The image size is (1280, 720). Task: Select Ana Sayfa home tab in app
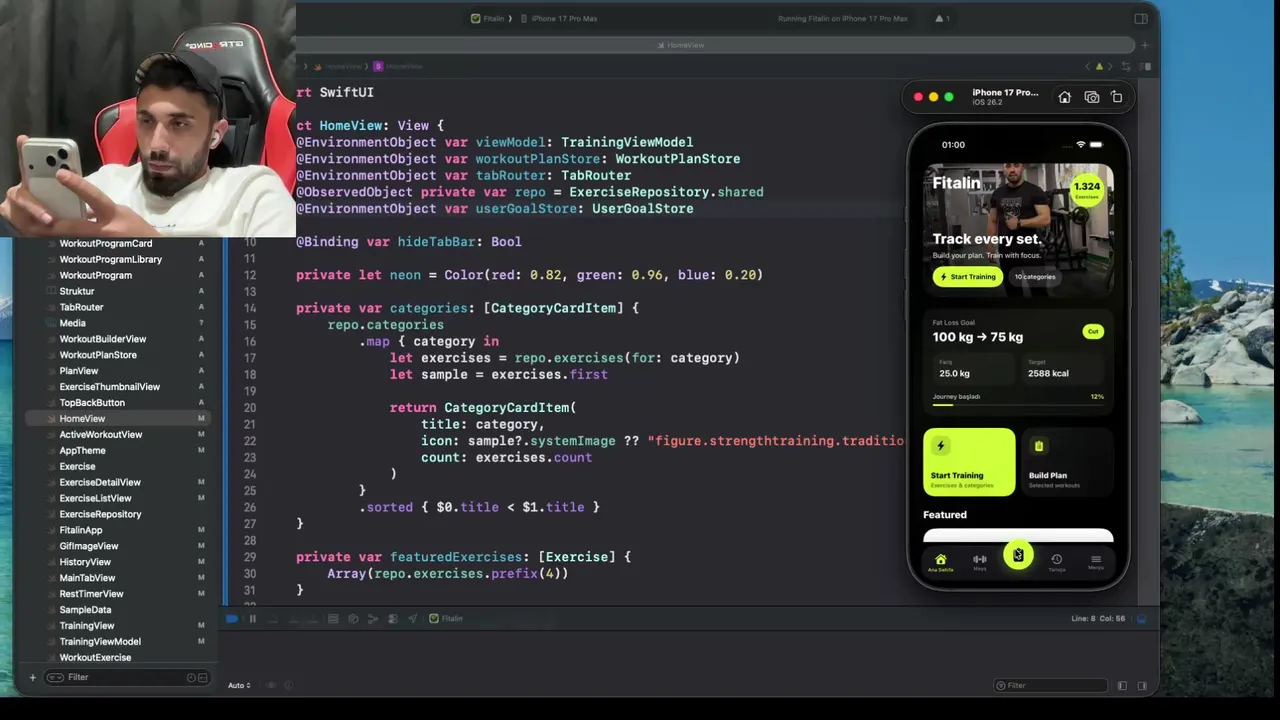940,563
